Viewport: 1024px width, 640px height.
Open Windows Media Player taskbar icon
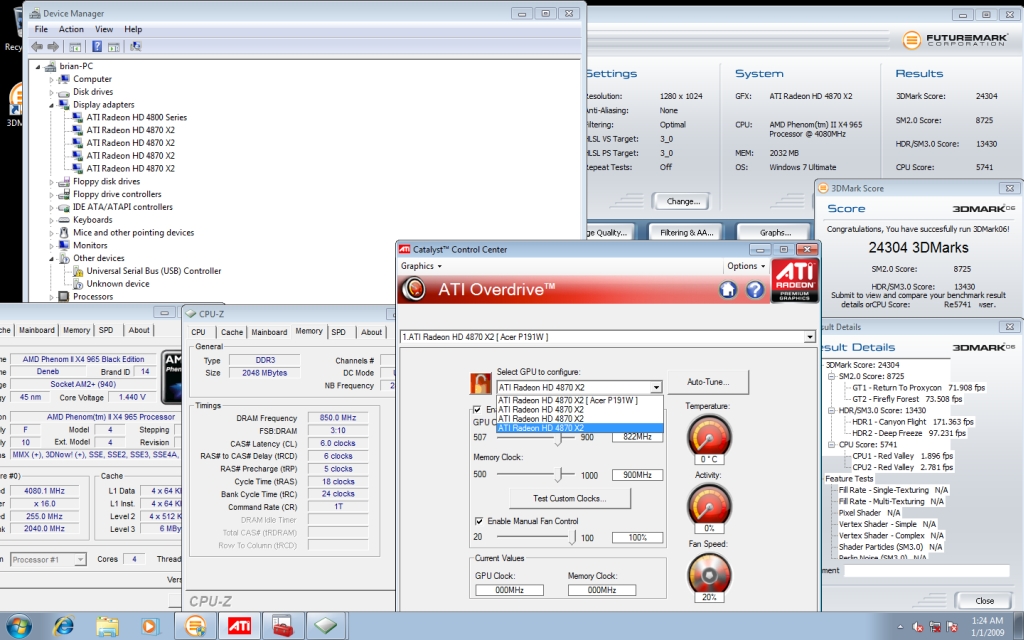point(150,626)
